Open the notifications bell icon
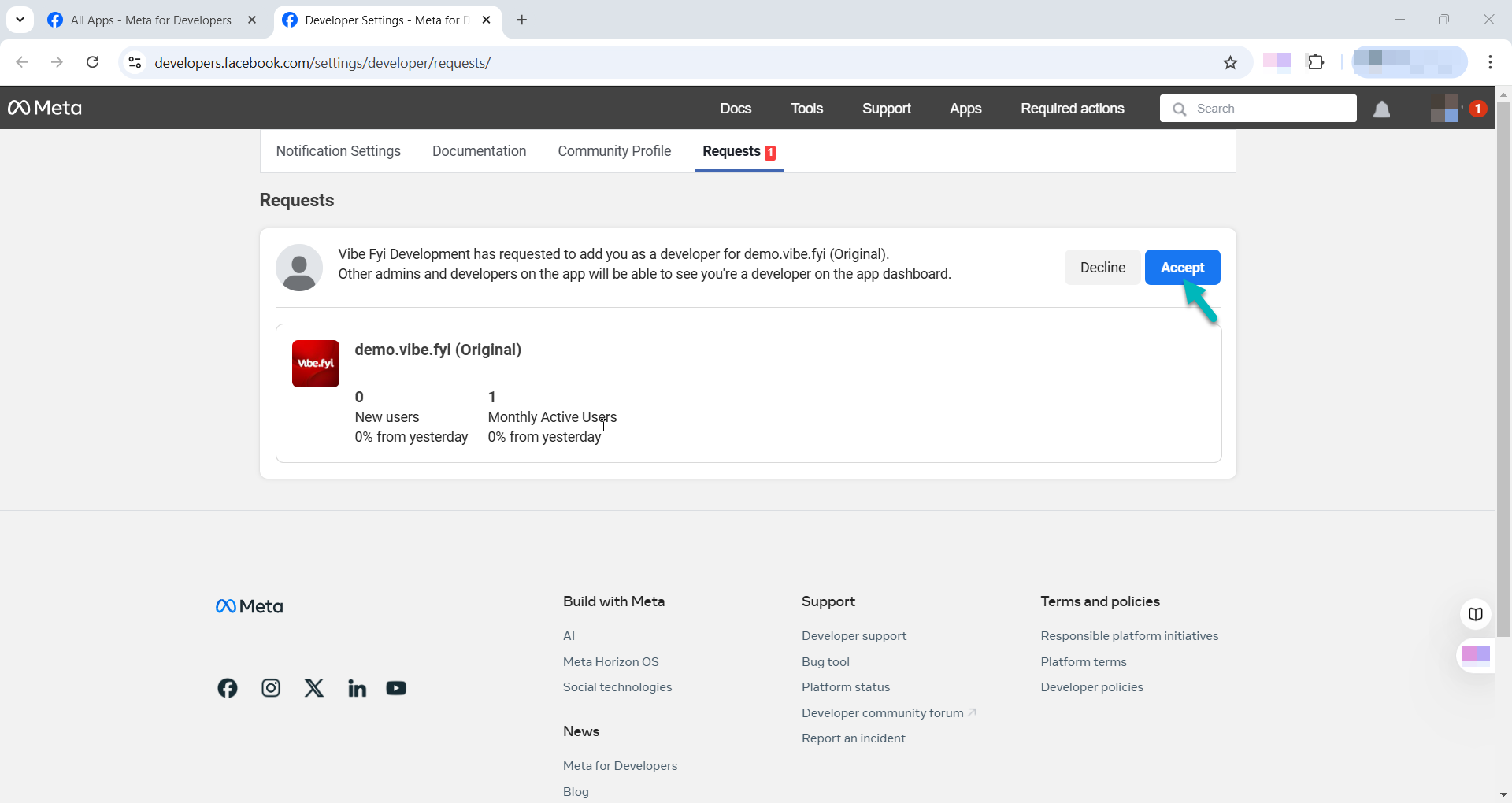 coord(1381,109)
